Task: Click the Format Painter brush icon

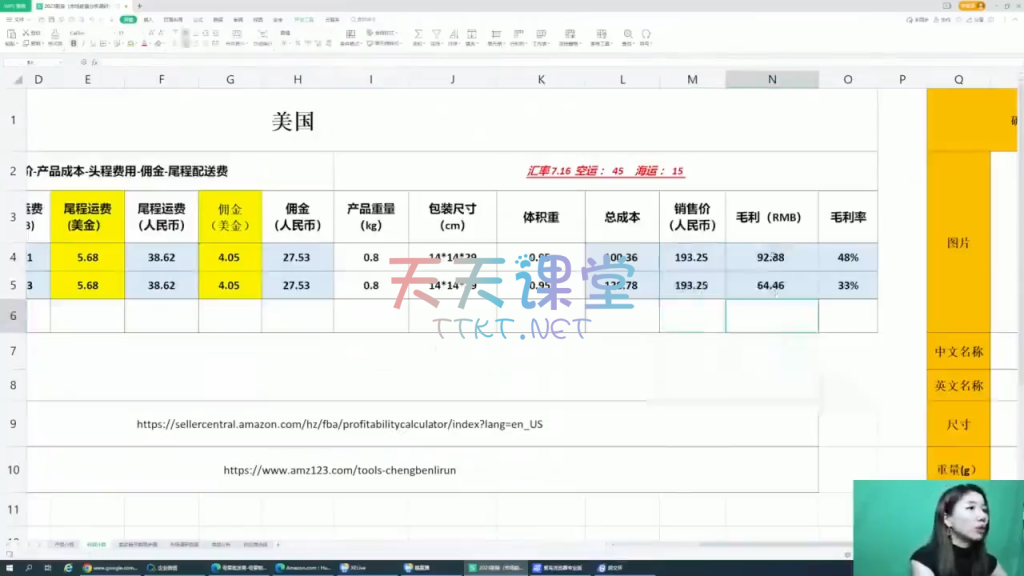Action: pyautogui.click(x=55, y=33)
